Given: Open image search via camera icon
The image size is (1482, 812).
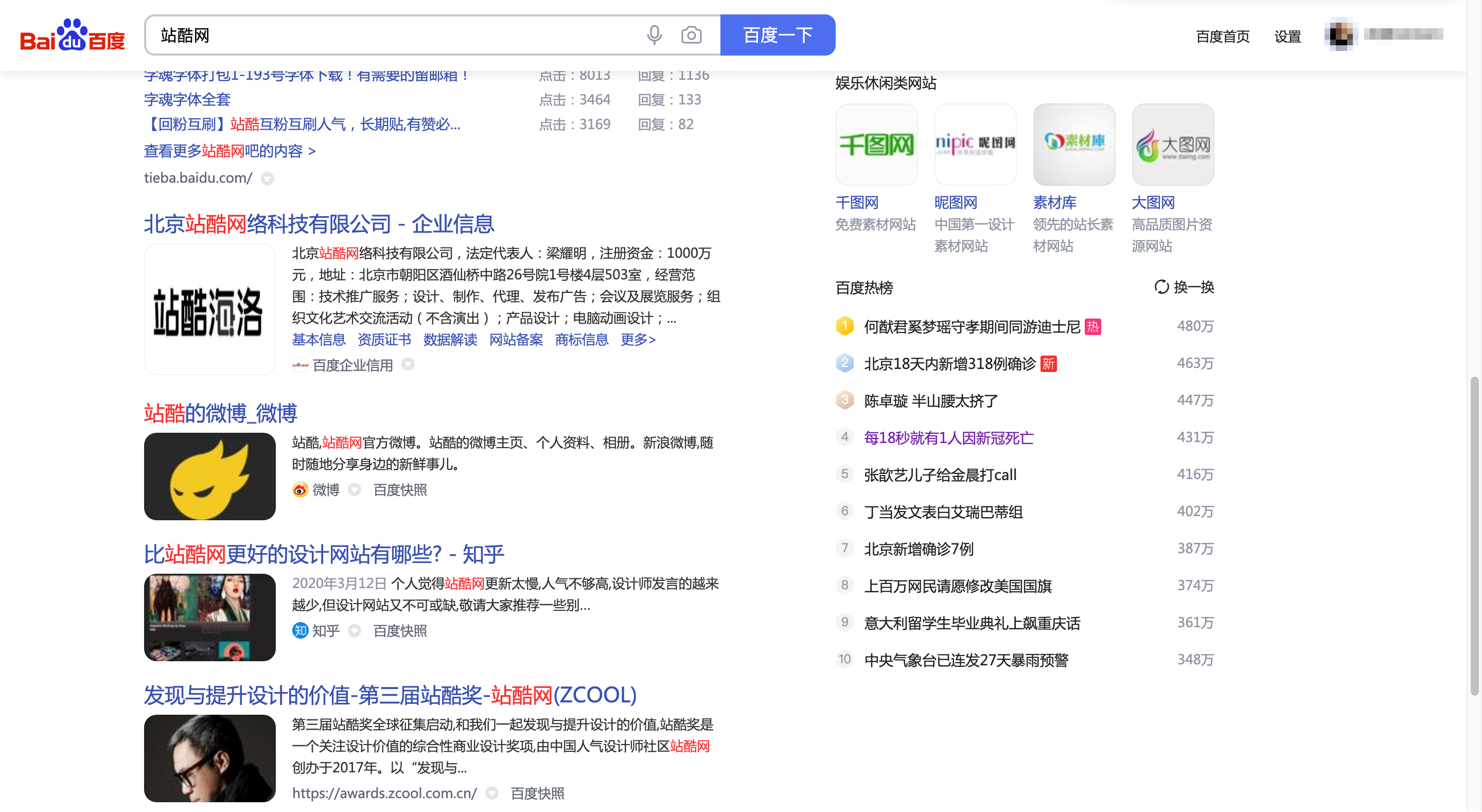Looking at the screenshot, I should 692,34.
